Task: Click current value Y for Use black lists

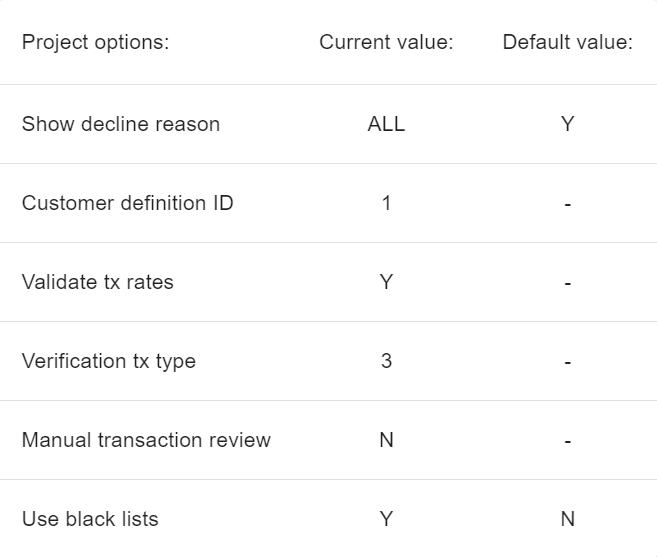Action: (386, 519)
